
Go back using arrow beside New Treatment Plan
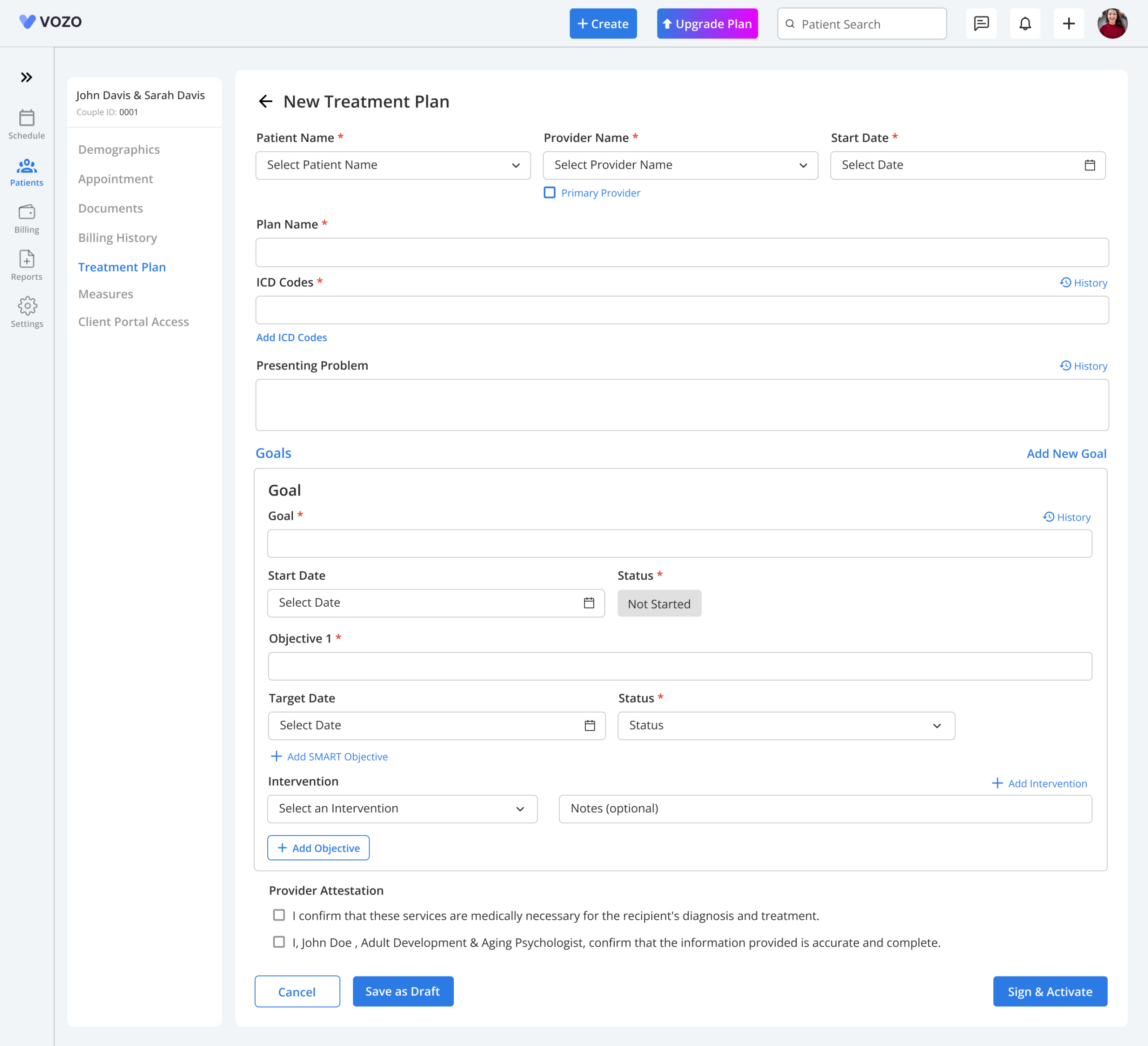click(x=265, y=101)
